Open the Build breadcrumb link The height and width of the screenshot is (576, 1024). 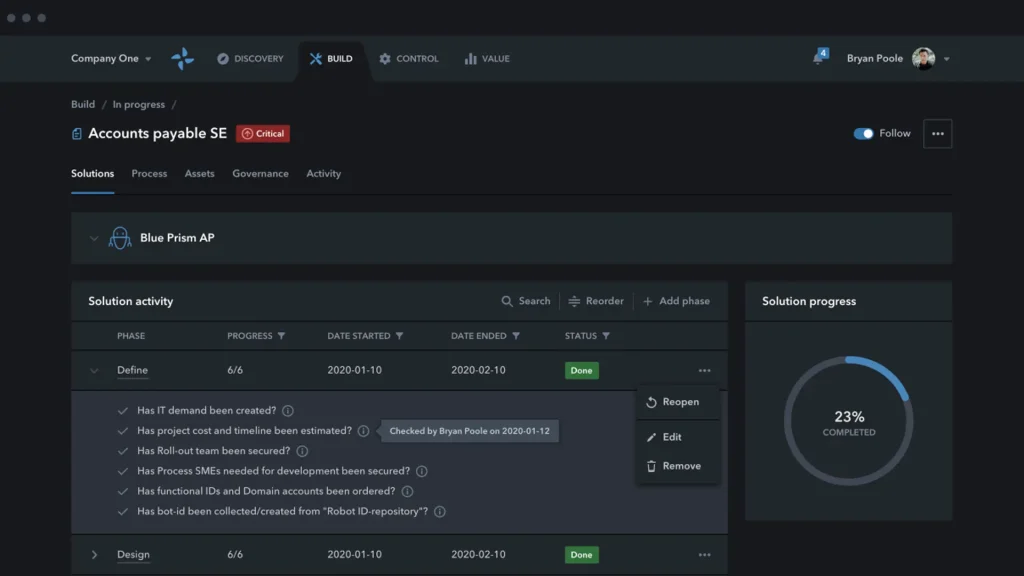[82, 103]
